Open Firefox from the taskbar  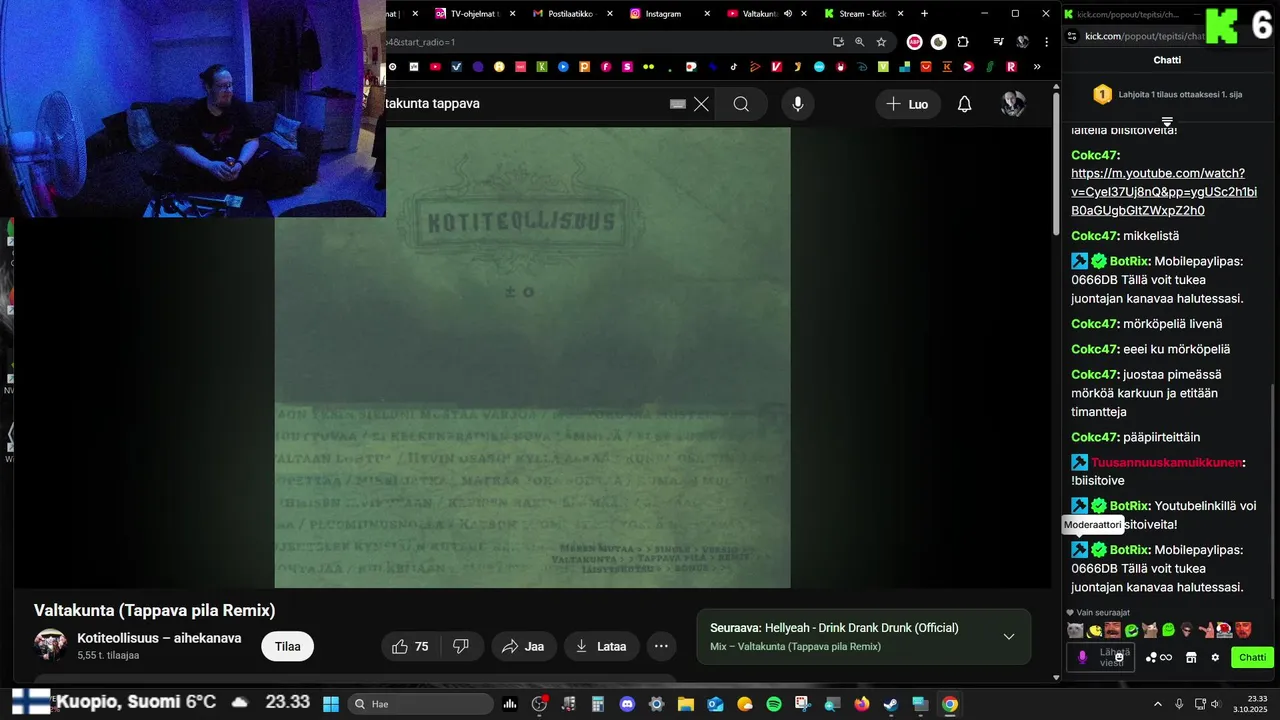tap(862, 704)
